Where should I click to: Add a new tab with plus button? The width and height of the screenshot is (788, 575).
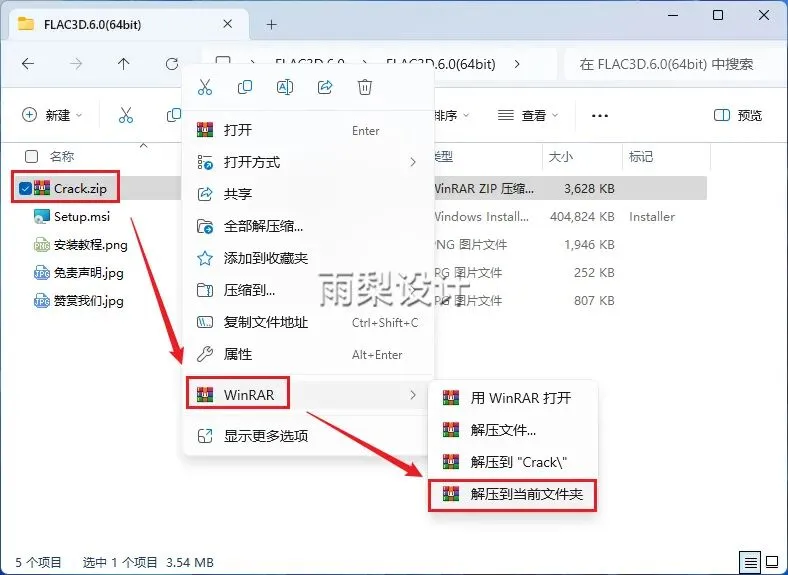click(271, 24)
